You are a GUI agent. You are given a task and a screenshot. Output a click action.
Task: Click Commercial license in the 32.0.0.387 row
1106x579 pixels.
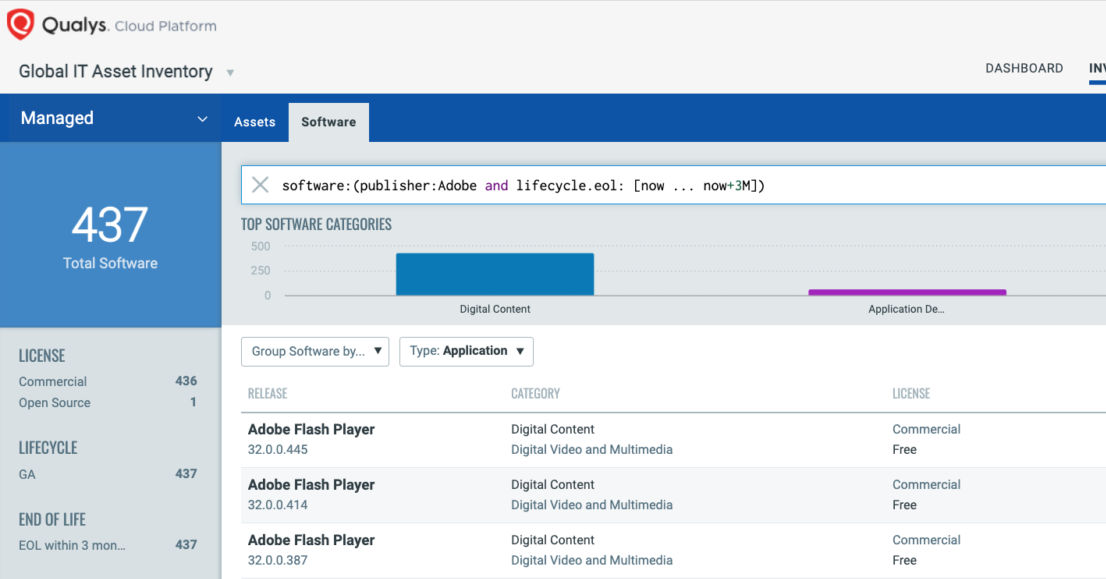(926, 540)
